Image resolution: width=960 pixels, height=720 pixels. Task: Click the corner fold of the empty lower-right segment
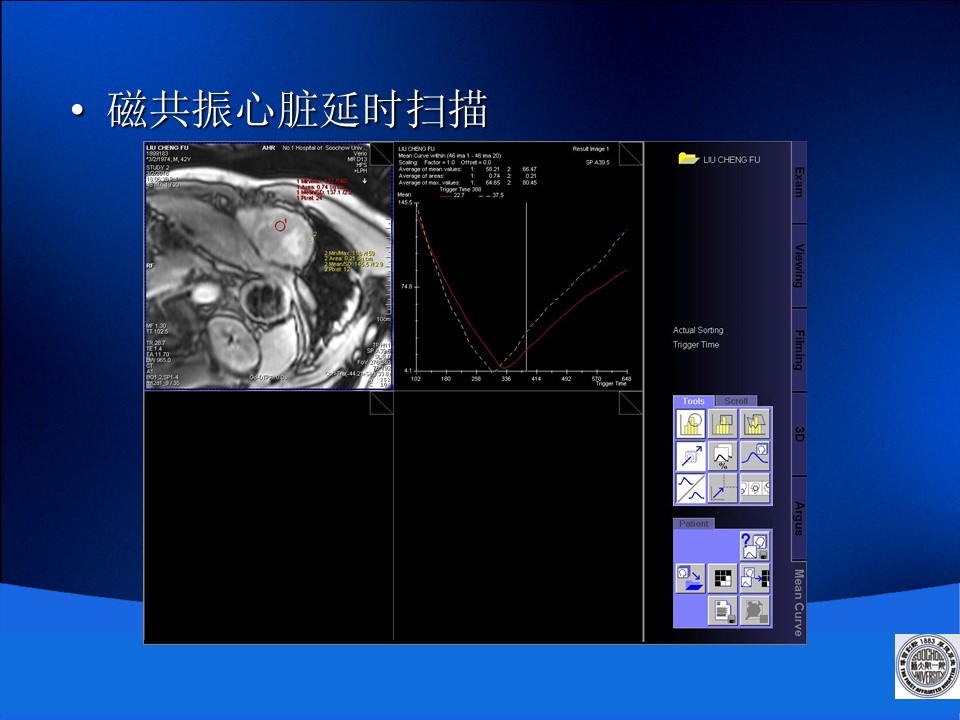tap(631, 404)
